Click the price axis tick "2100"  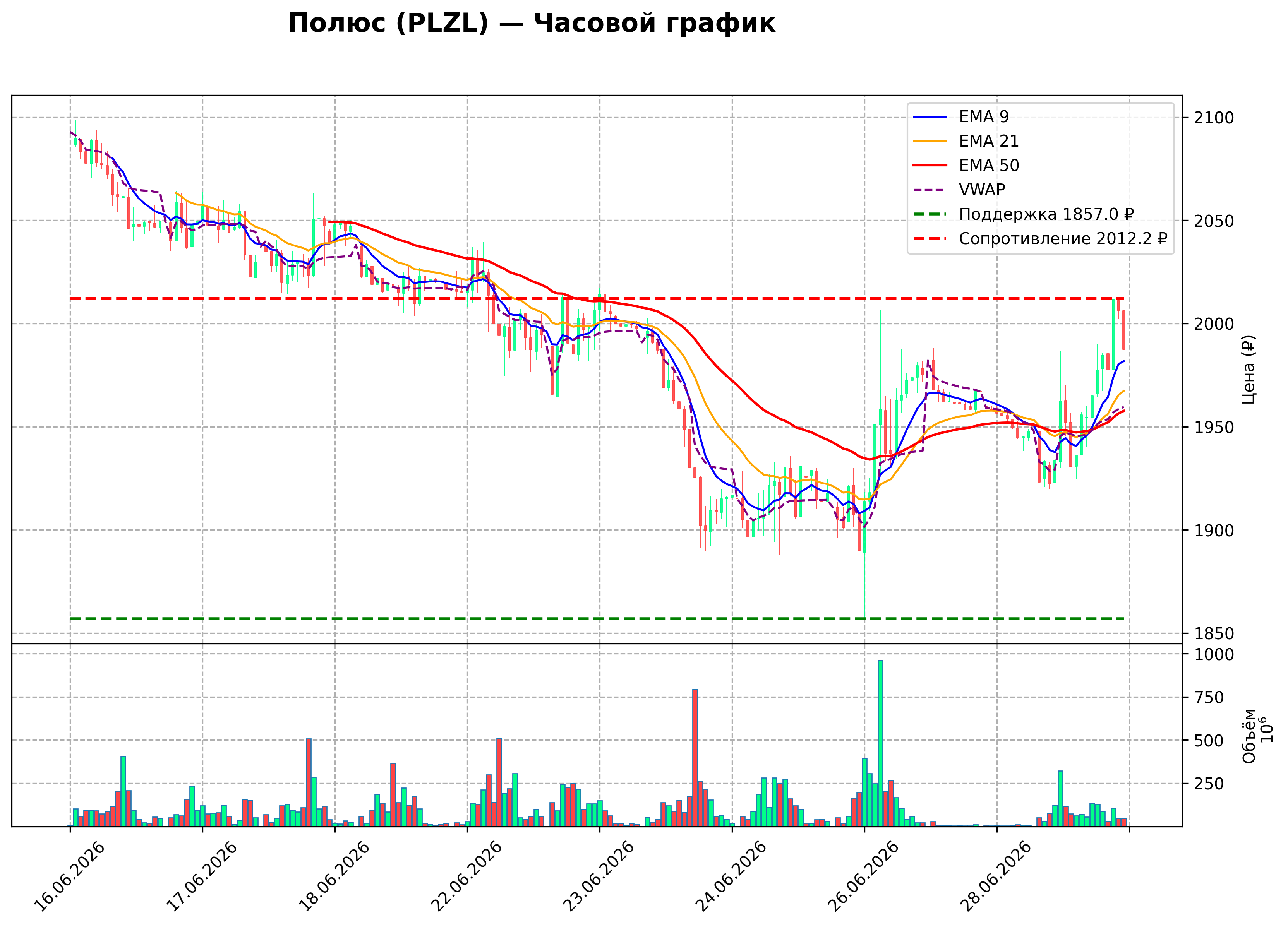[1214, 118]
